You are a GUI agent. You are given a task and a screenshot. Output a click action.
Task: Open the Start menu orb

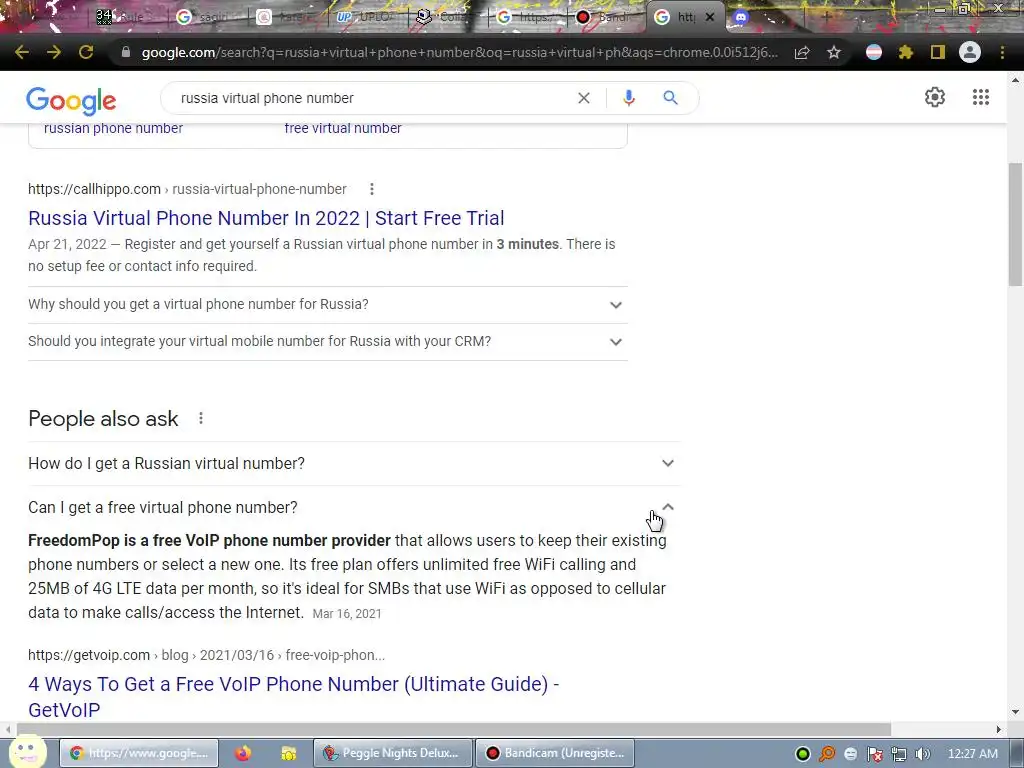click(x=27, y=752)
